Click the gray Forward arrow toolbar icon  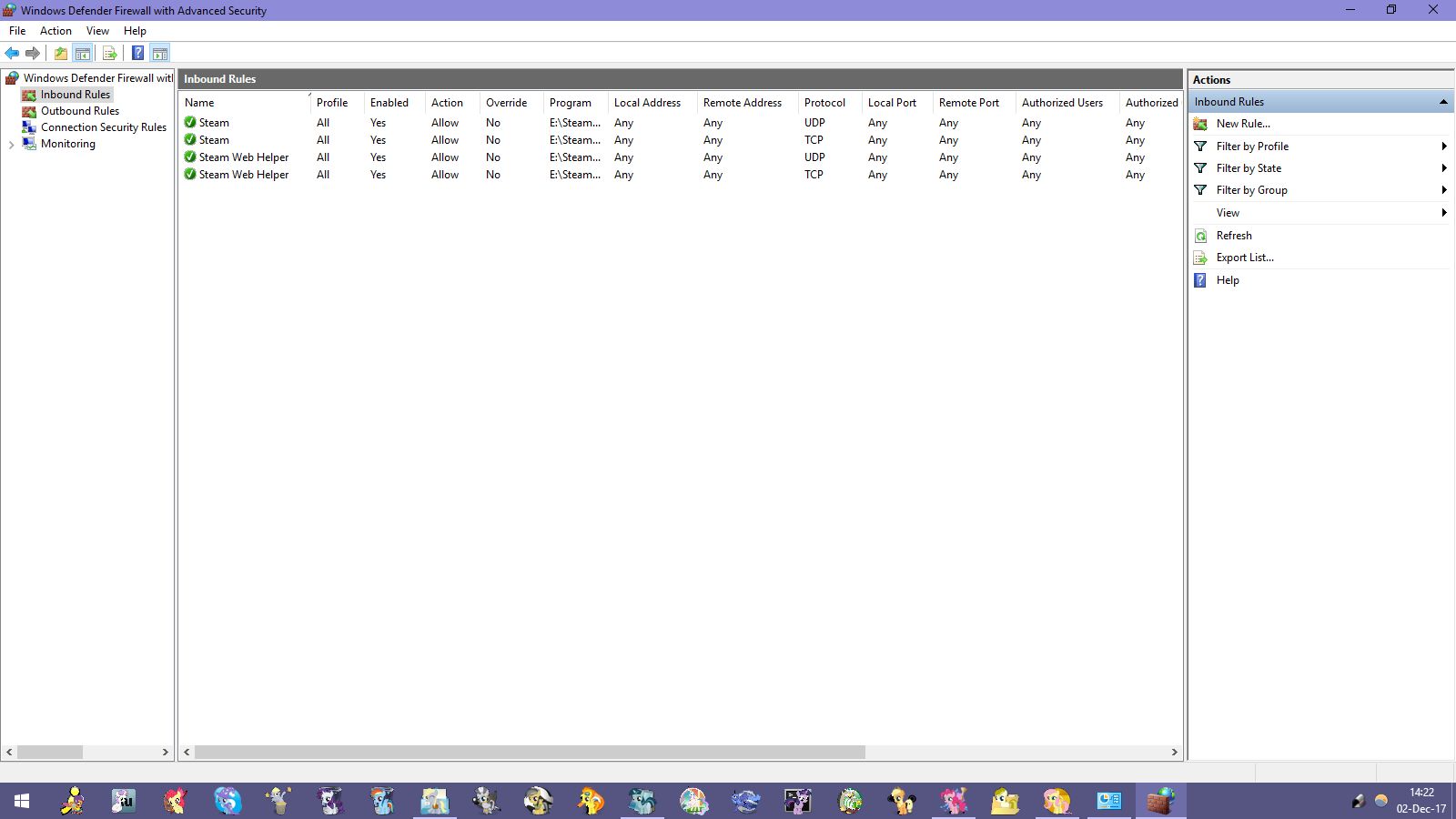click(x=33, y=53)
